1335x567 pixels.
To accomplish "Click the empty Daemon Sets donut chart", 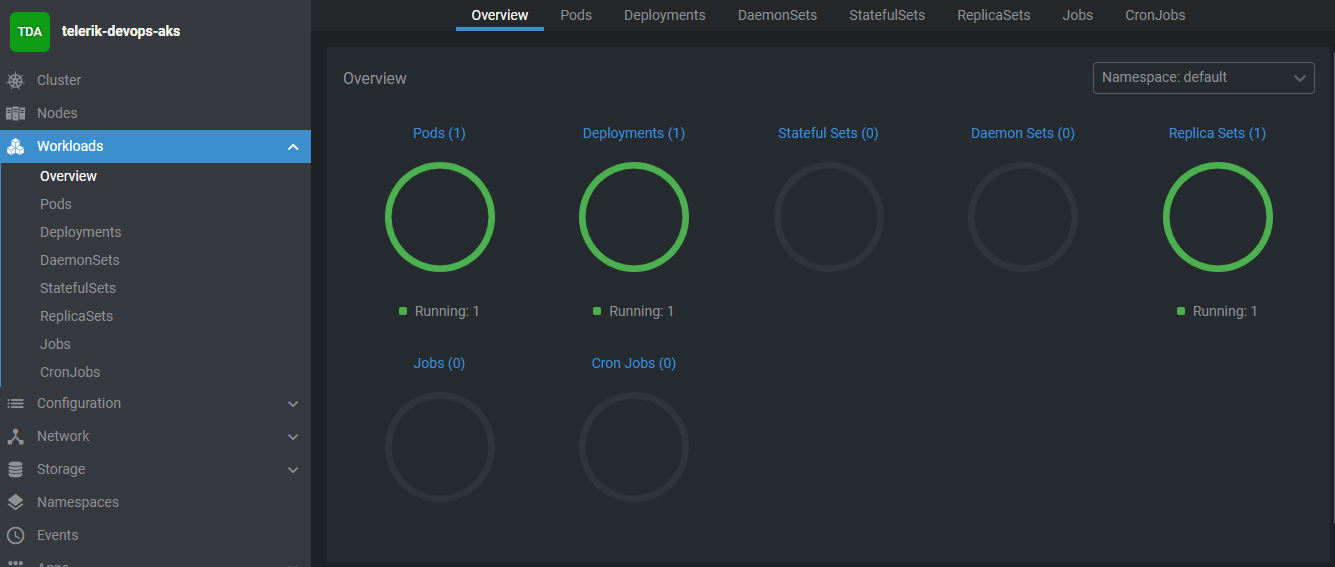I will tap(1023, 217).
